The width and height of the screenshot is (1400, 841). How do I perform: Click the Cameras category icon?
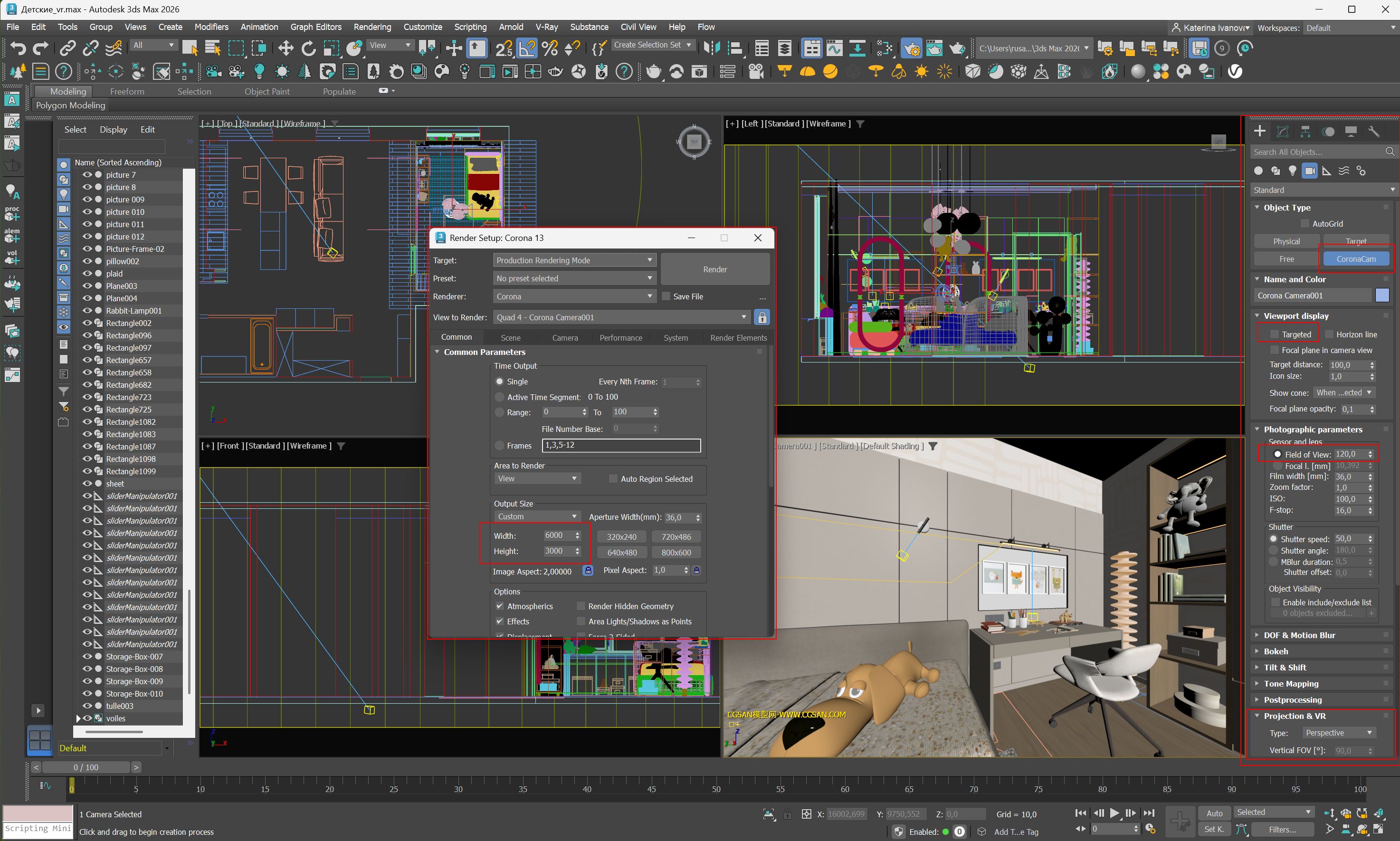click(x=1310, y=171)
